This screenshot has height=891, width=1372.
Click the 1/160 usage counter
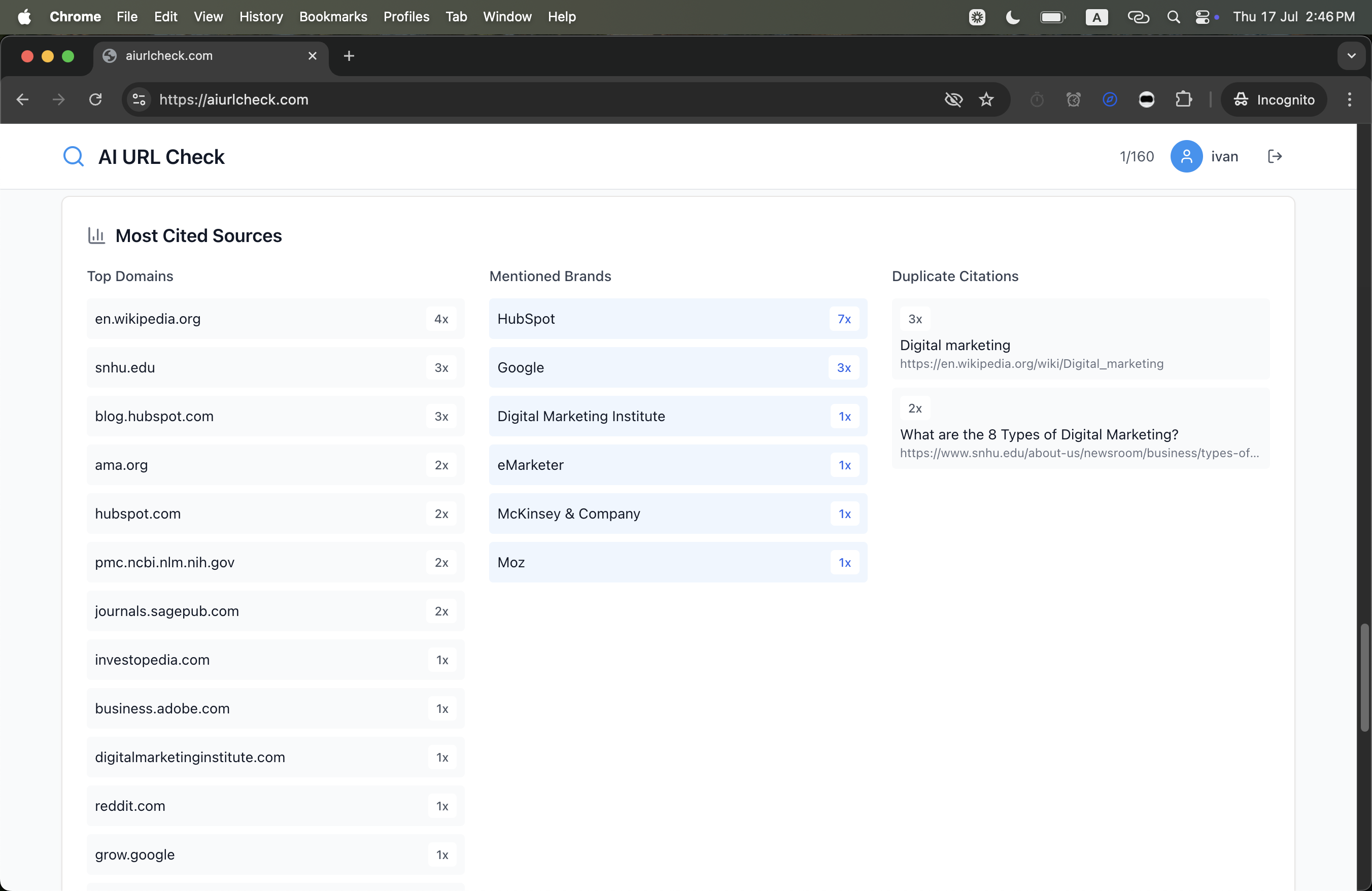click(1136, 156)
